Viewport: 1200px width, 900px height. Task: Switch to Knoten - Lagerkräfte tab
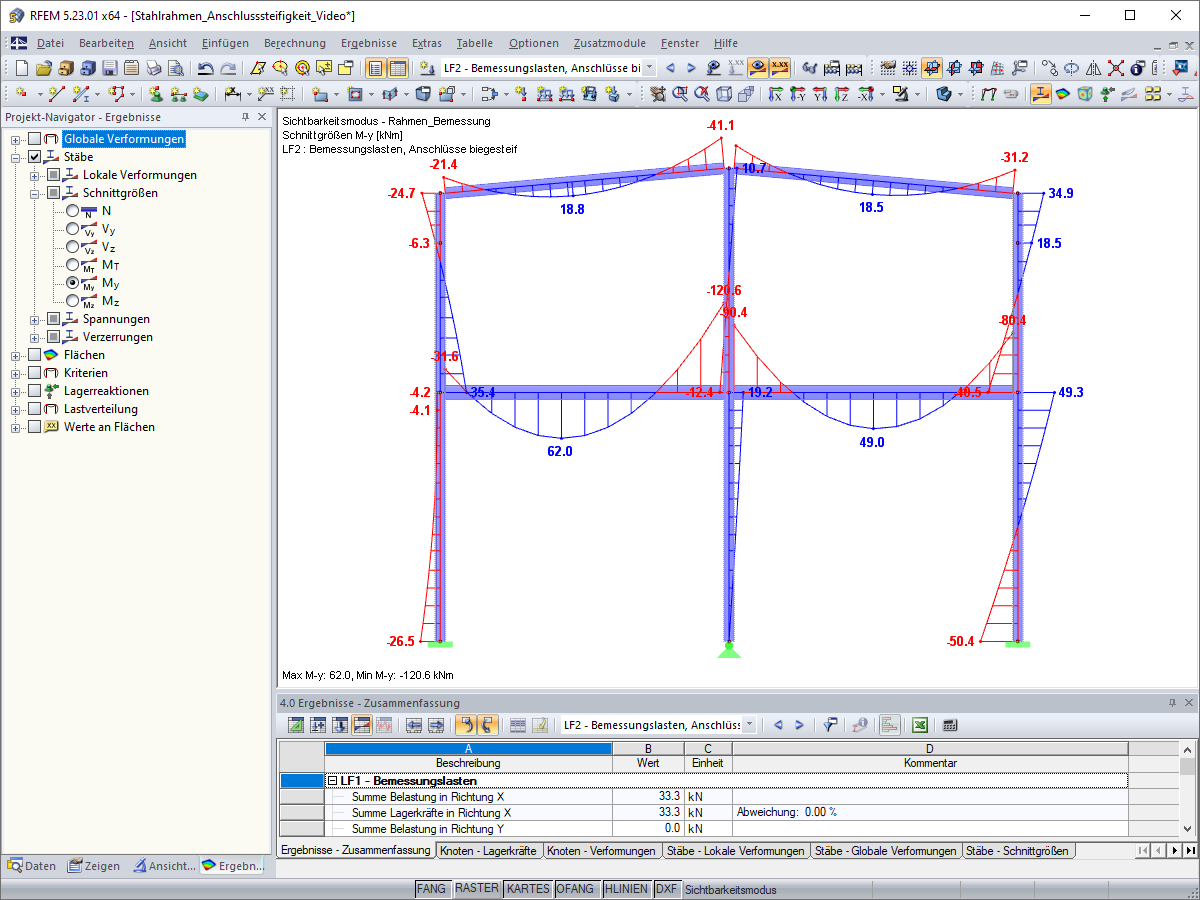489,851
